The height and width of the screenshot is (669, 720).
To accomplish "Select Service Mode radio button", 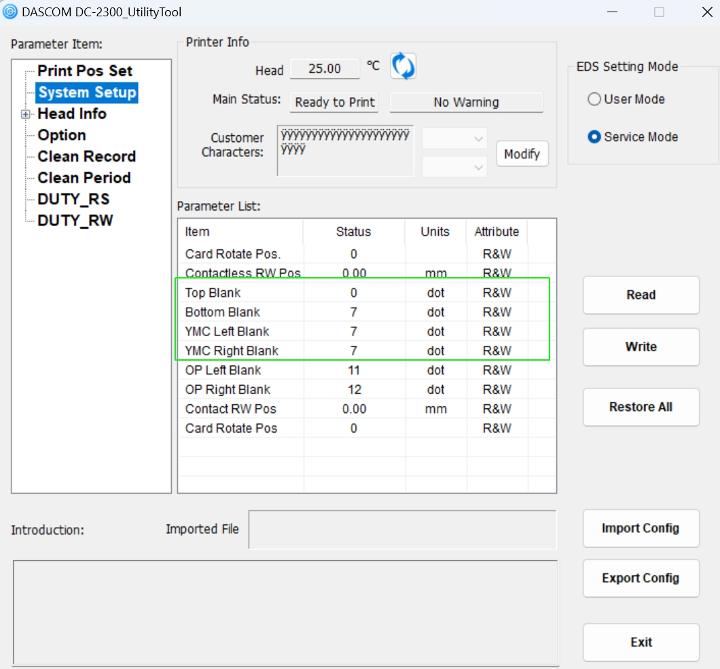I will (594, 137).
